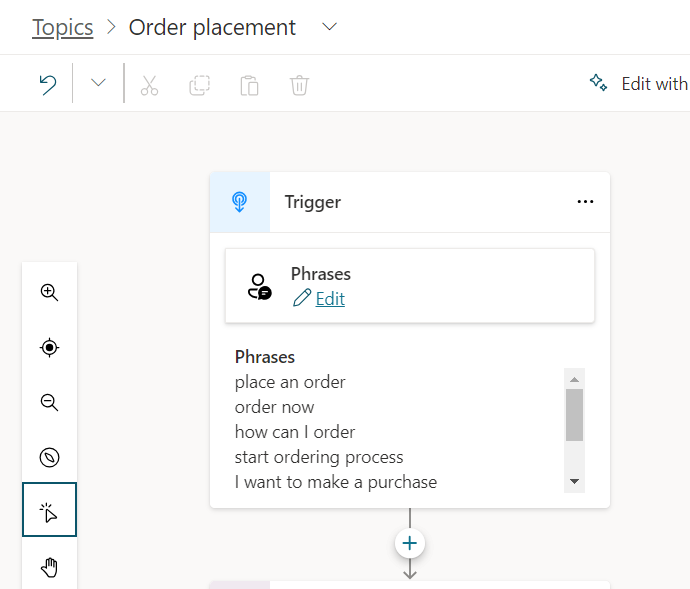Zoom in on the canvas
The height and width of the screenshot is (589, 690).
(x=49, y=292)
